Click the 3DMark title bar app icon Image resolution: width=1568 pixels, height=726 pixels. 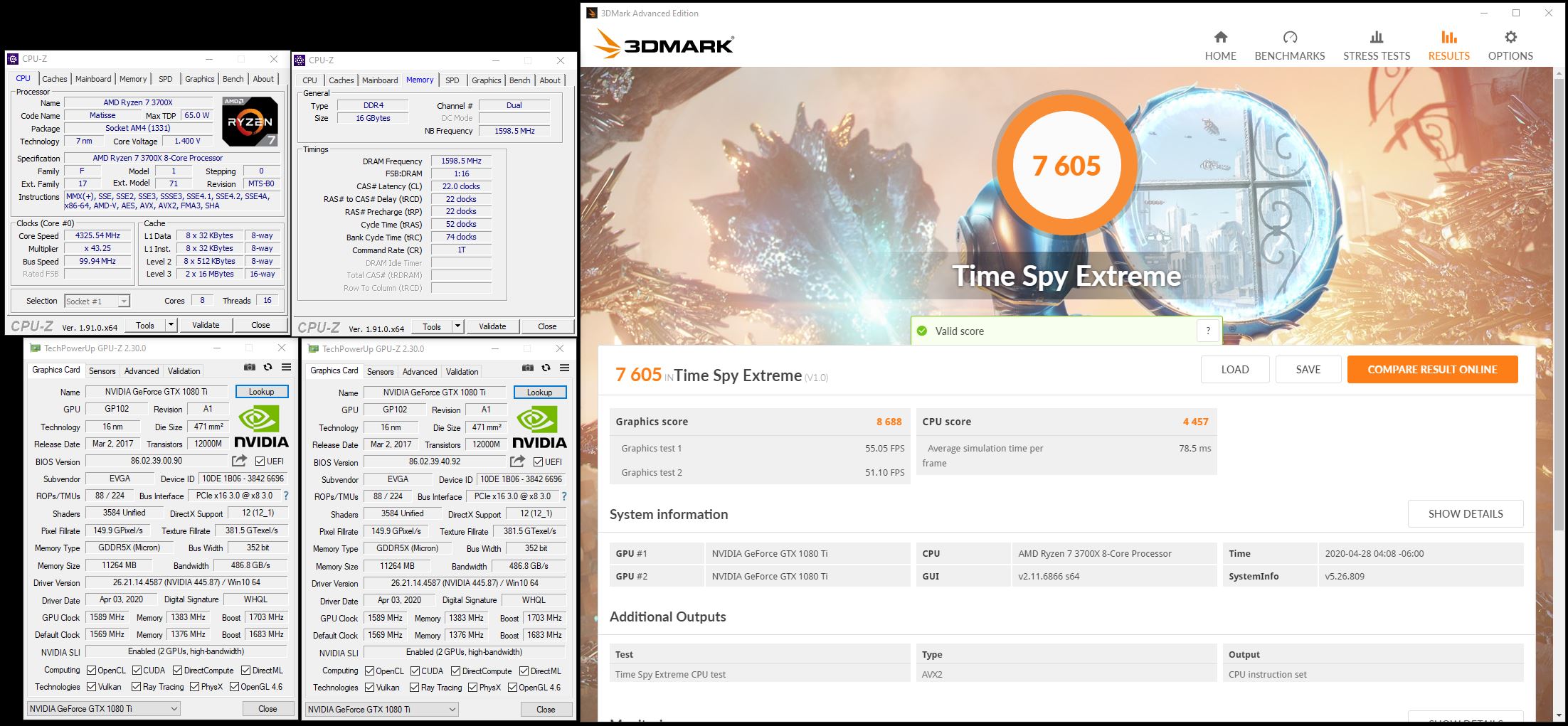click(x=591, y=13)
